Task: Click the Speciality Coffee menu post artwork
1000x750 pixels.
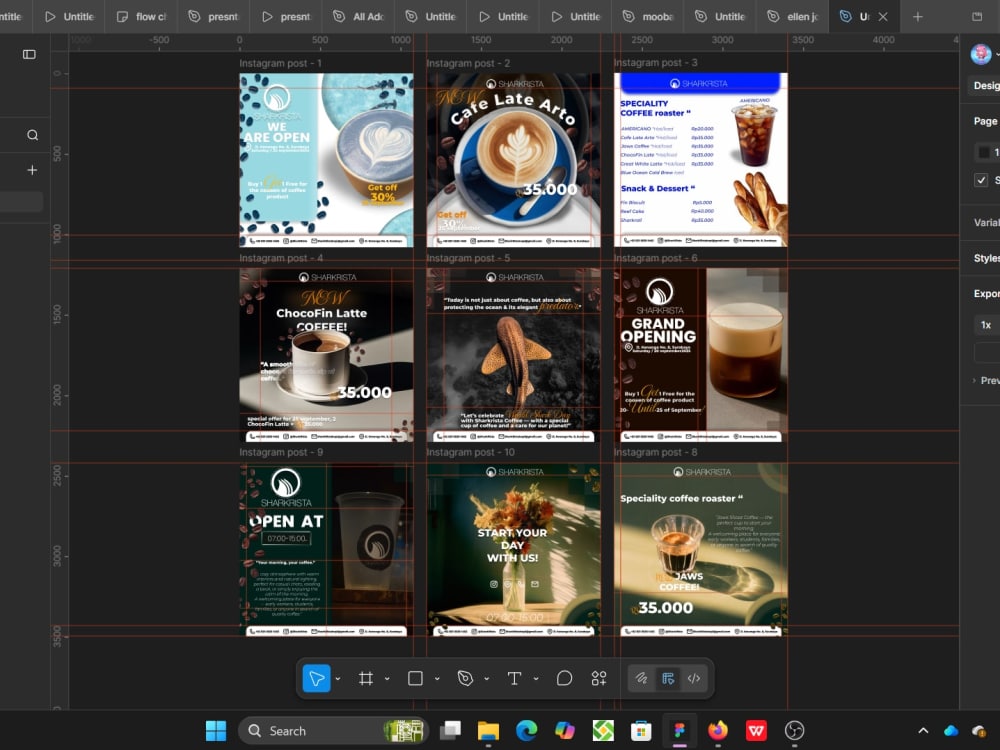Action: (701, 159)
